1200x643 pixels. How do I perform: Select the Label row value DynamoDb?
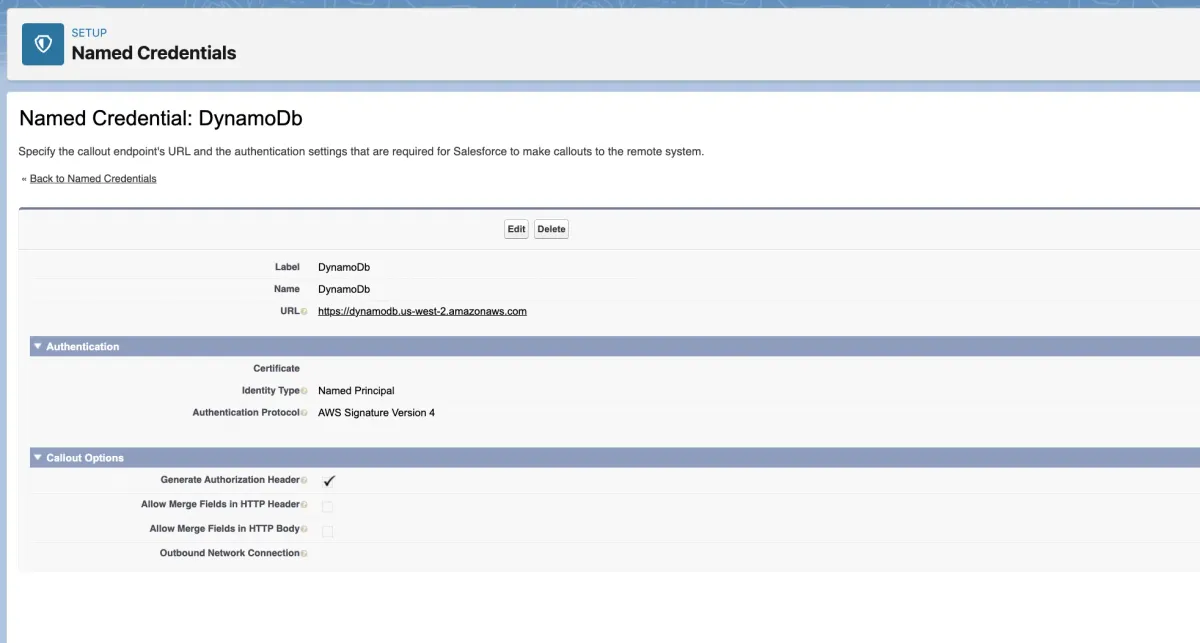344,267
